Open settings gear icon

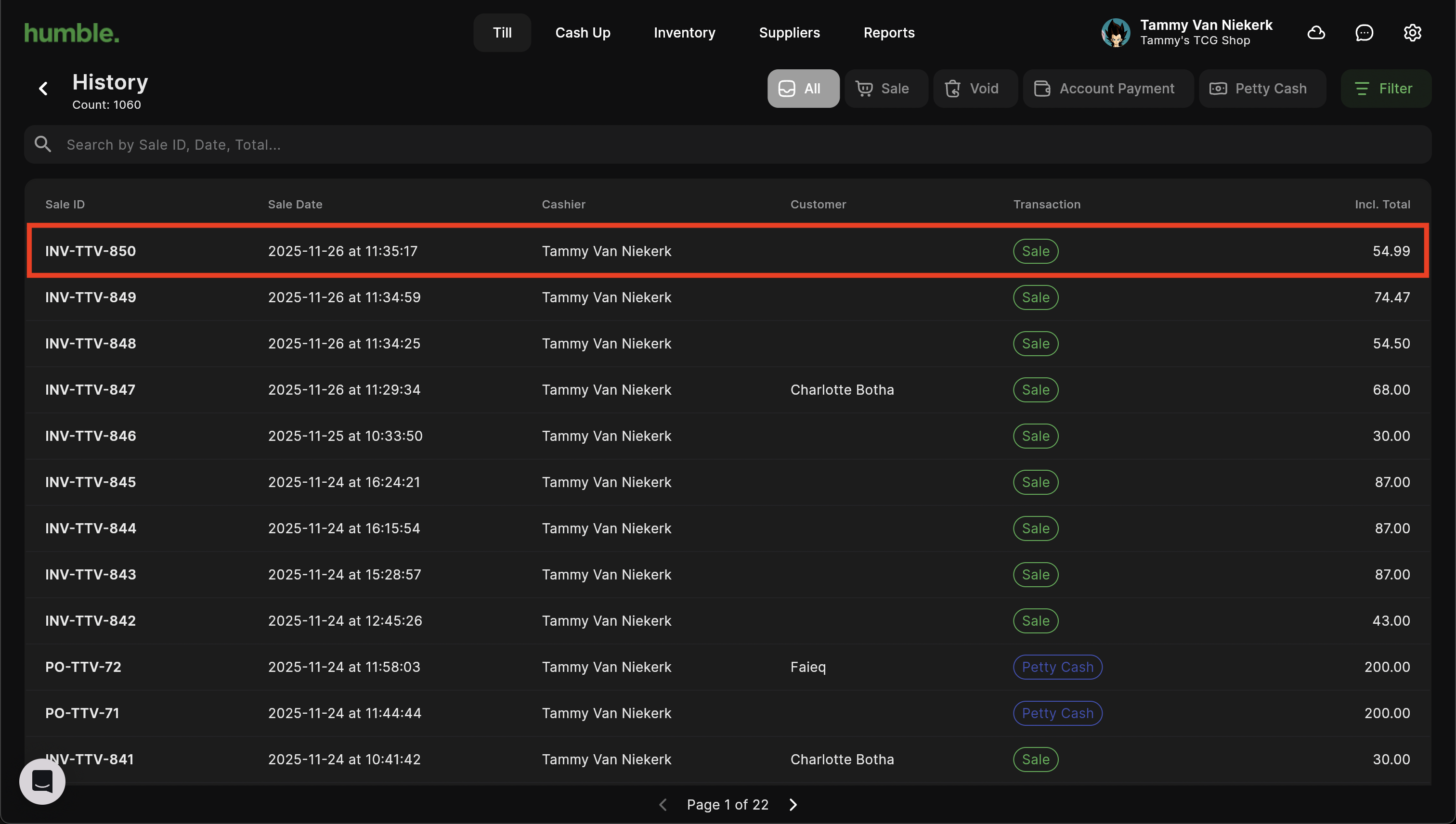tap(1412, 33)
